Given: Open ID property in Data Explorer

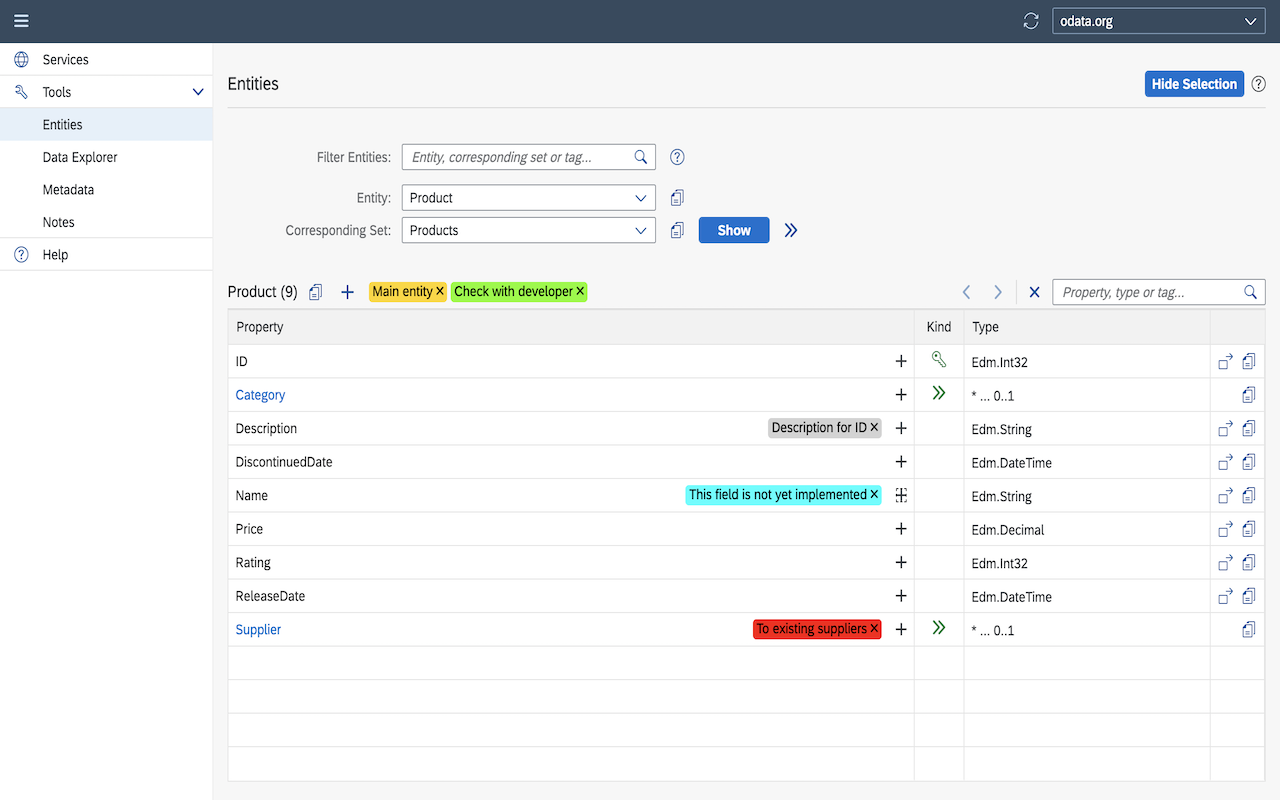Looking at the screenshot, I should pos(1225,362).
